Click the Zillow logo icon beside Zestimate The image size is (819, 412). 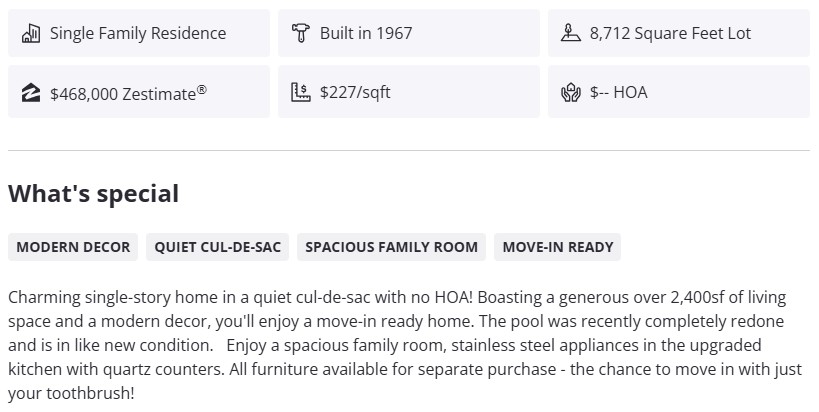point(31,93)
